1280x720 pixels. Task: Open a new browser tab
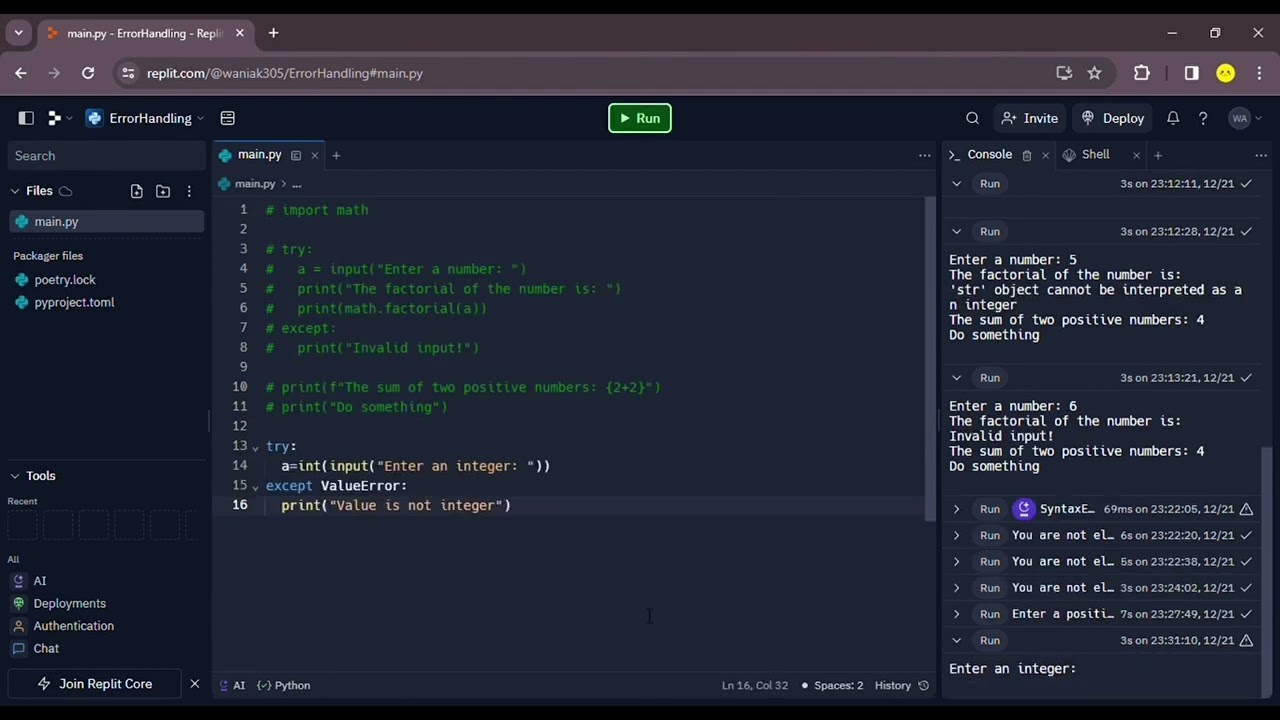[x=273, y=33]
